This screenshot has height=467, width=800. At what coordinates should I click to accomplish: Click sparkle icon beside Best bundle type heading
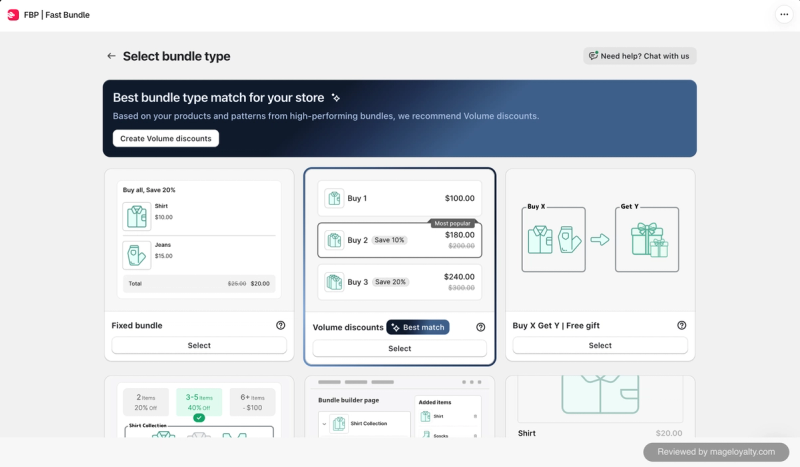pyautogui.click(x=336, y=97)
